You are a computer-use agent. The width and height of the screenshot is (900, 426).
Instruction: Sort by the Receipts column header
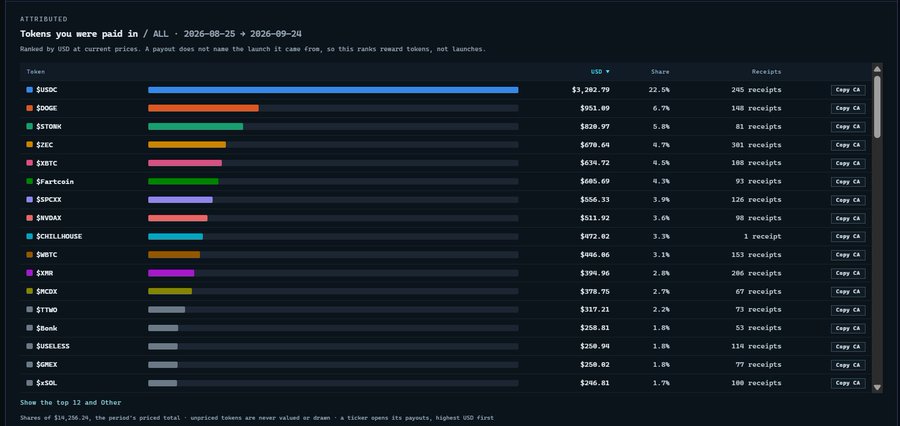766,72
